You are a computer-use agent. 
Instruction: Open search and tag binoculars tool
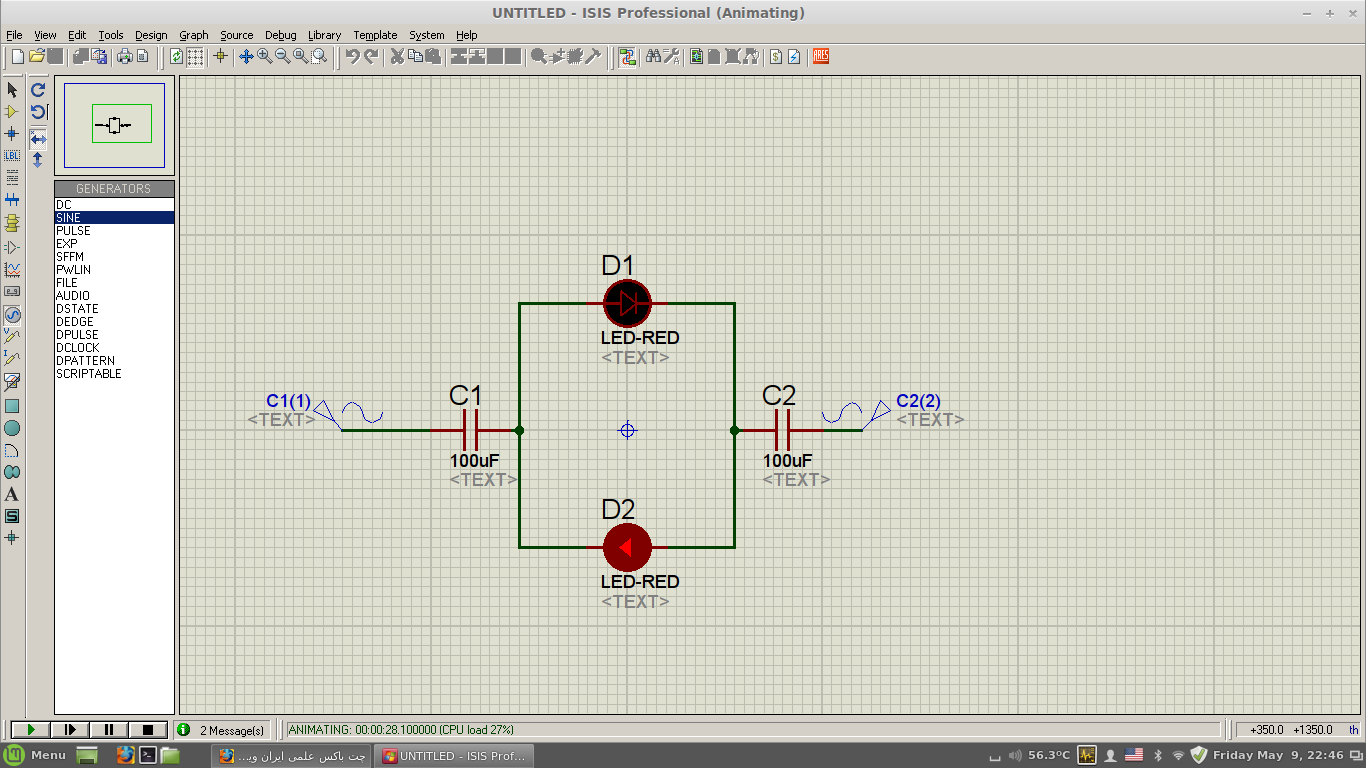coord(653,56)
